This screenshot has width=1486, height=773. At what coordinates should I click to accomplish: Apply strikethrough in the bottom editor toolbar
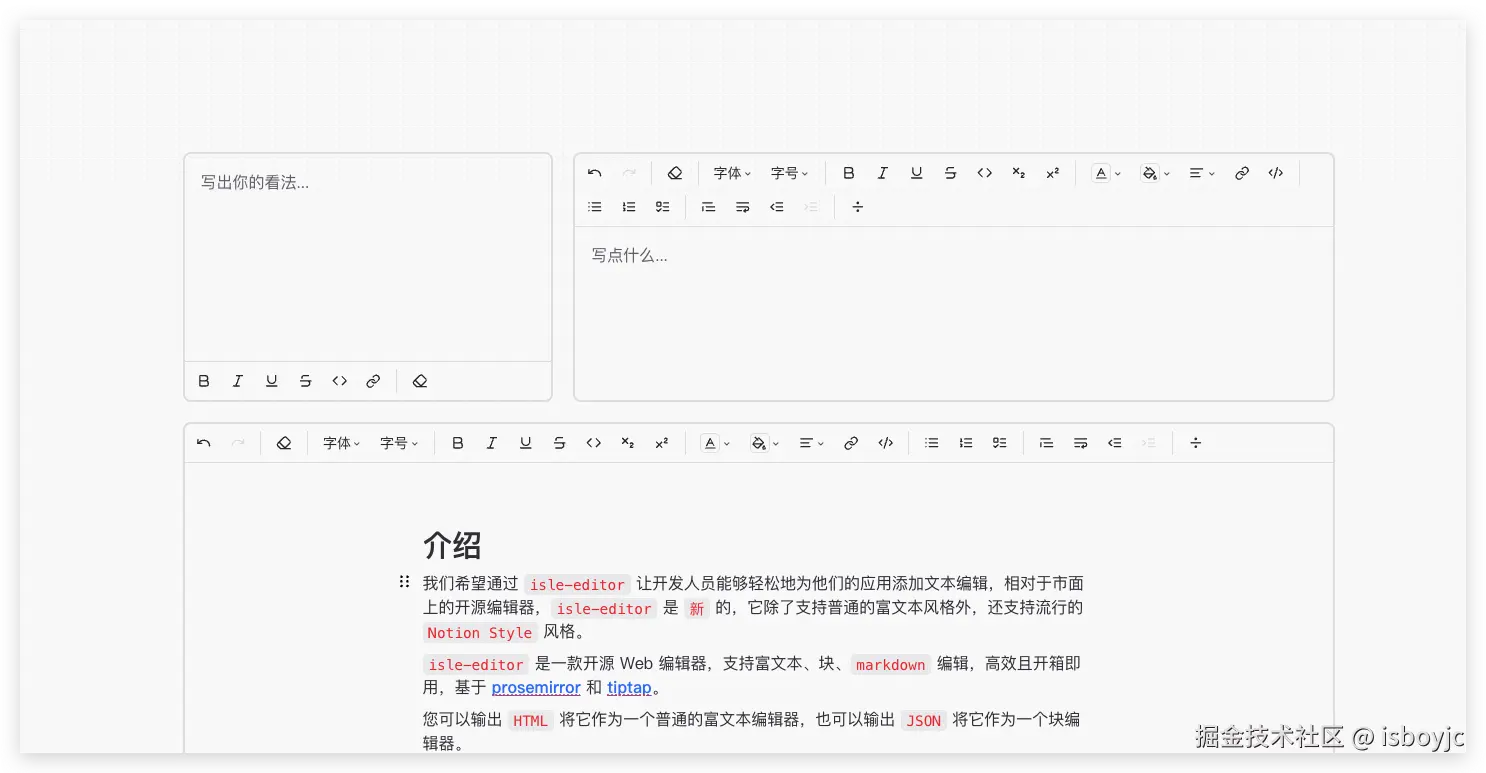(x=559, y=442)
